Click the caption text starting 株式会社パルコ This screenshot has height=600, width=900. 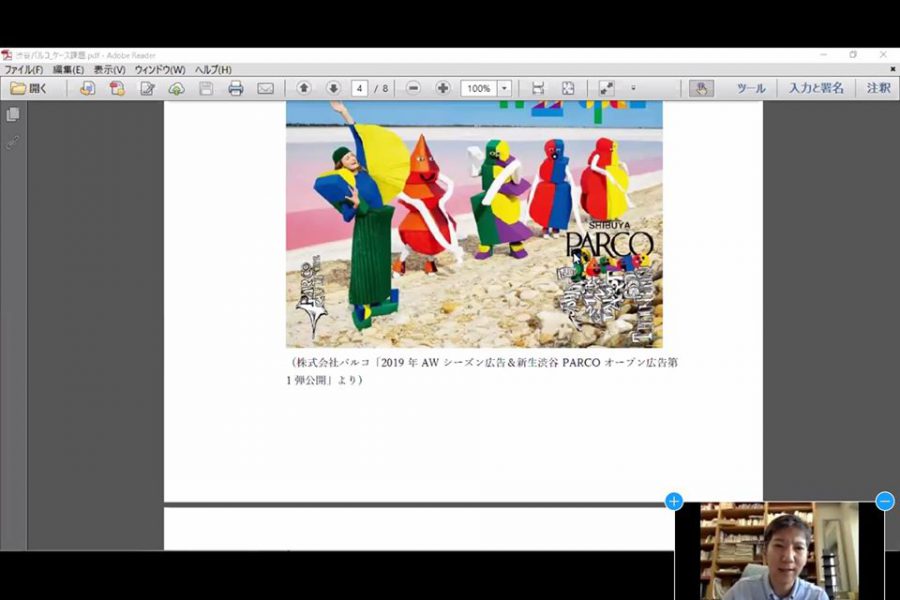click(482, 371)
